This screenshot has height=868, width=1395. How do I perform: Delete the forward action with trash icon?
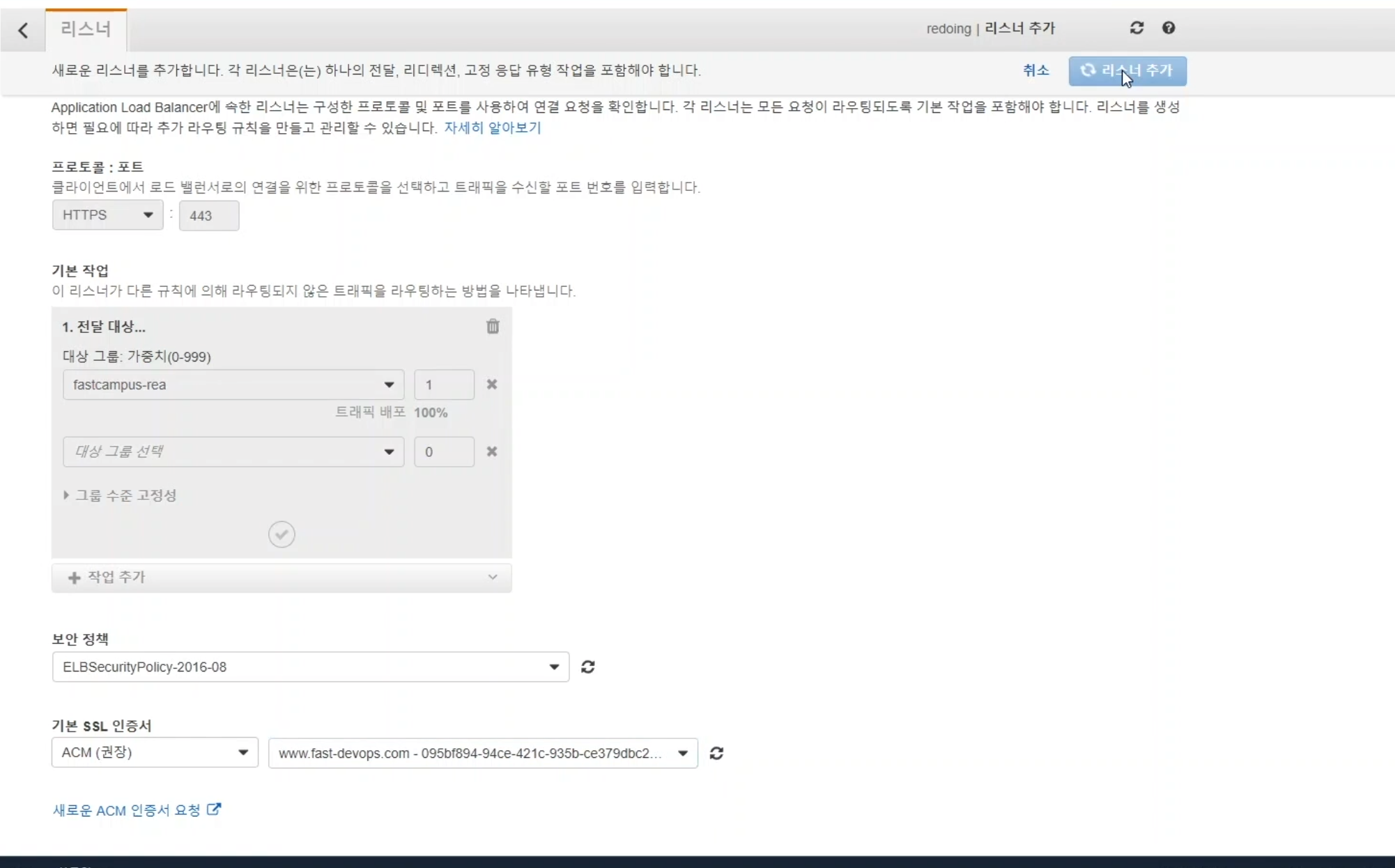[493, 326]
